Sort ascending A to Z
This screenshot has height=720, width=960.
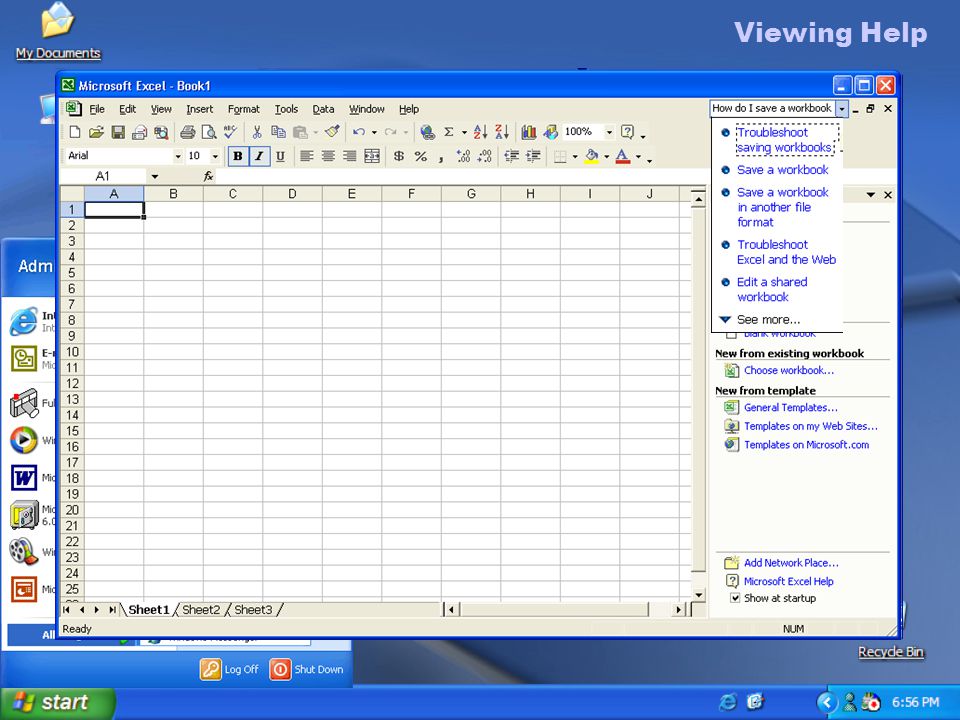481,132
